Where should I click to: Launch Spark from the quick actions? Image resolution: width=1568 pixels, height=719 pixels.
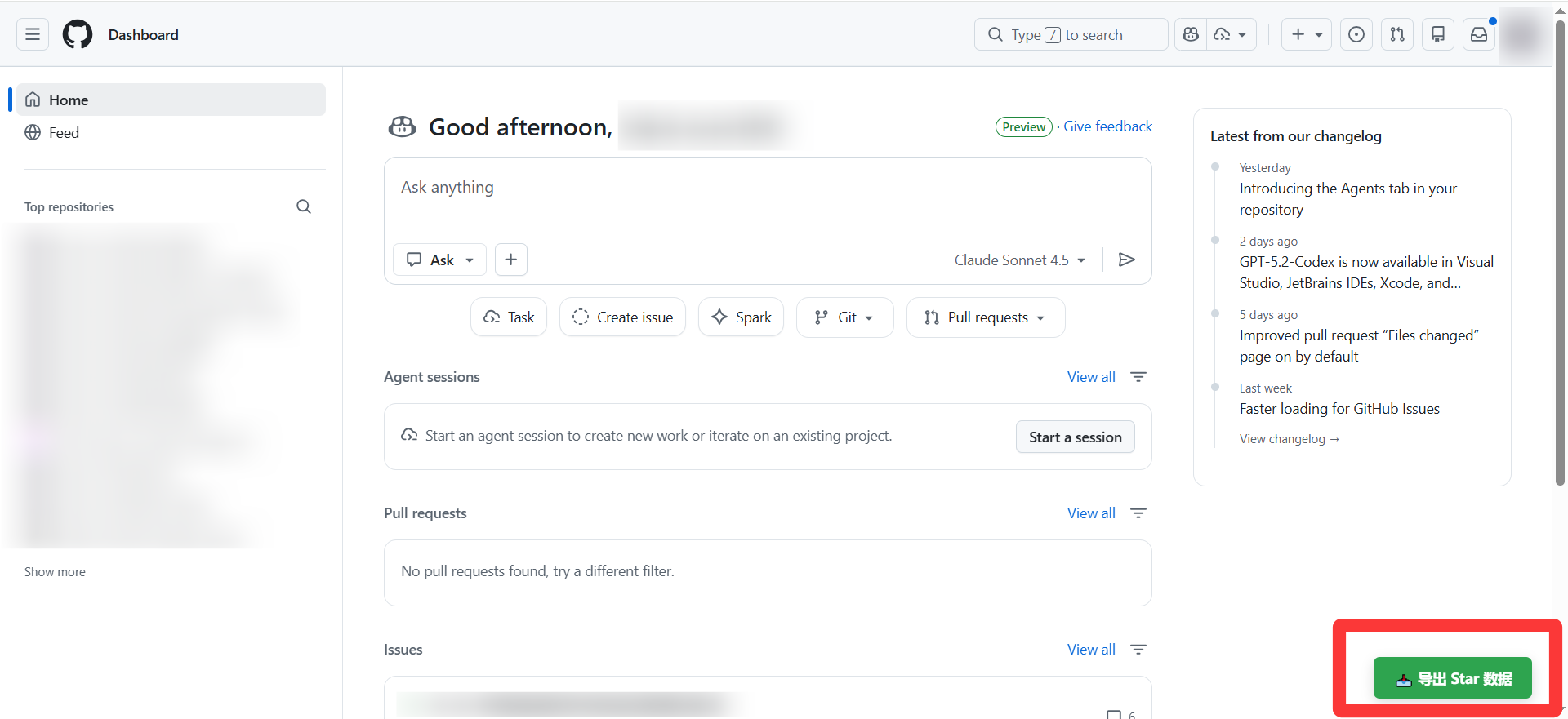pyautogui.click(x=741, y=317)
